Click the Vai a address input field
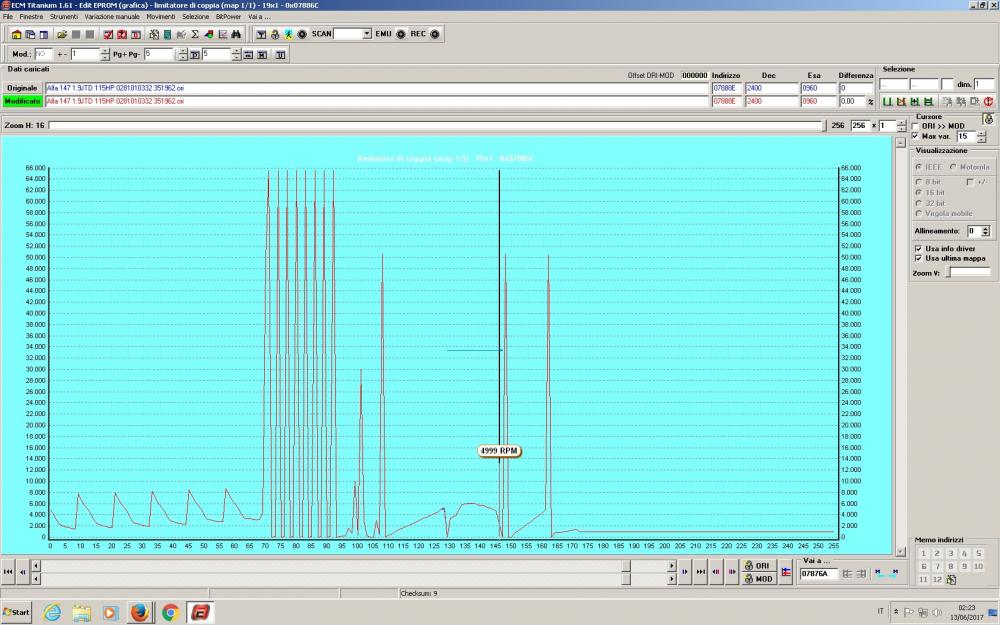The width and height of the screenshot is (1000, 625). [x=818, y=573]
